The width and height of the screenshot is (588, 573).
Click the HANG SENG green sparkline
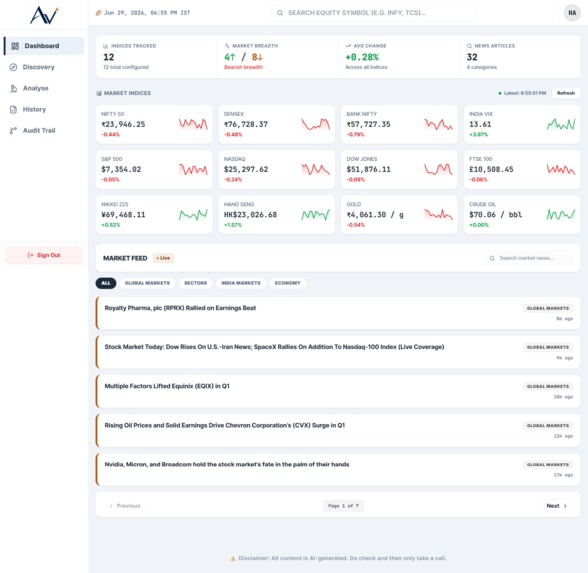(316, 215)
